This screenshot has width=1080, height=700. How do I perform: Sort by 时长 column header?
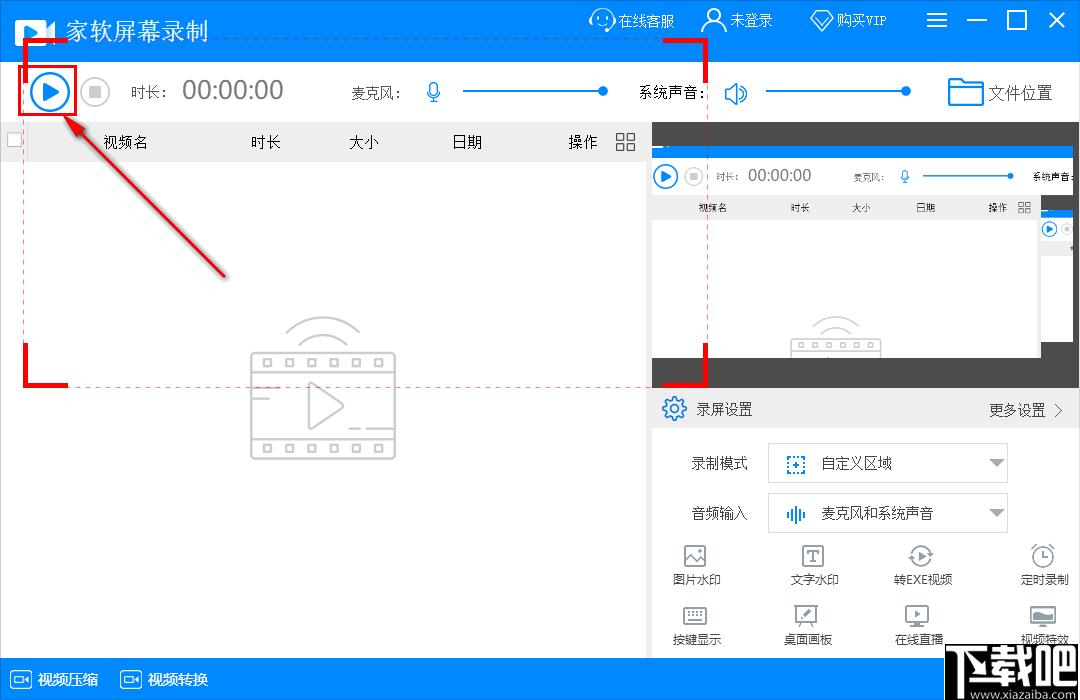point(265,142)
